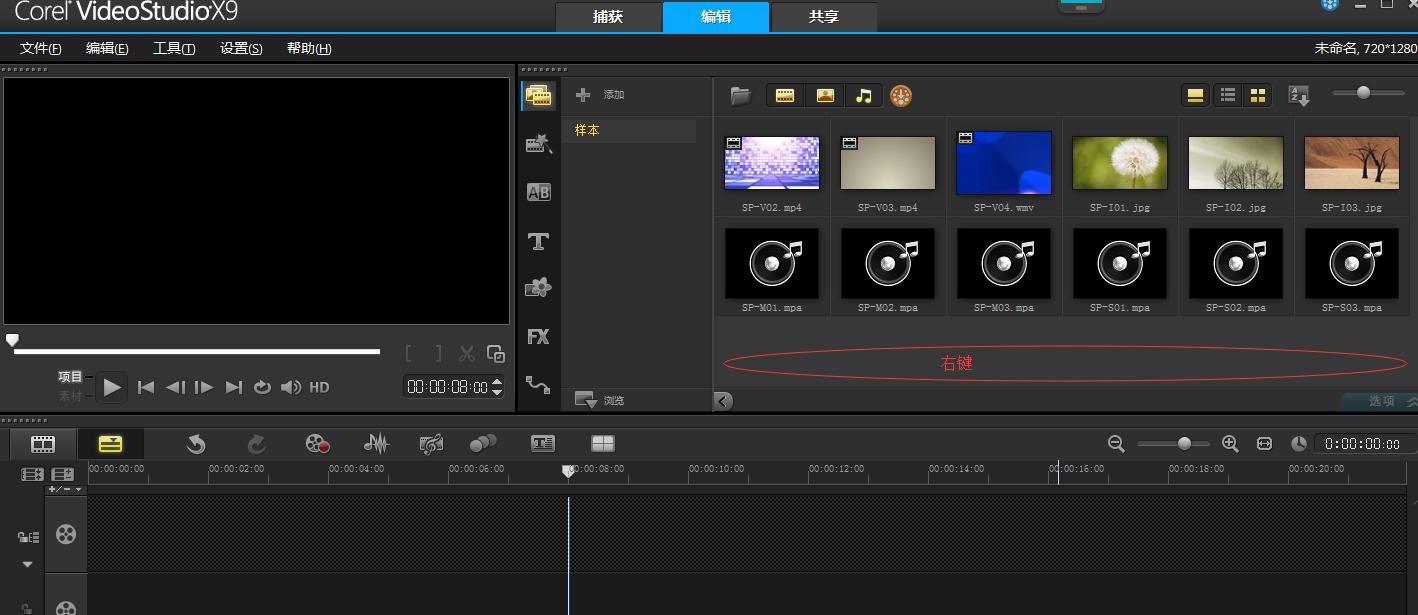Toggle video files display in library
The height and width of the screenshot is (615, 1418).
coord(785,96)
